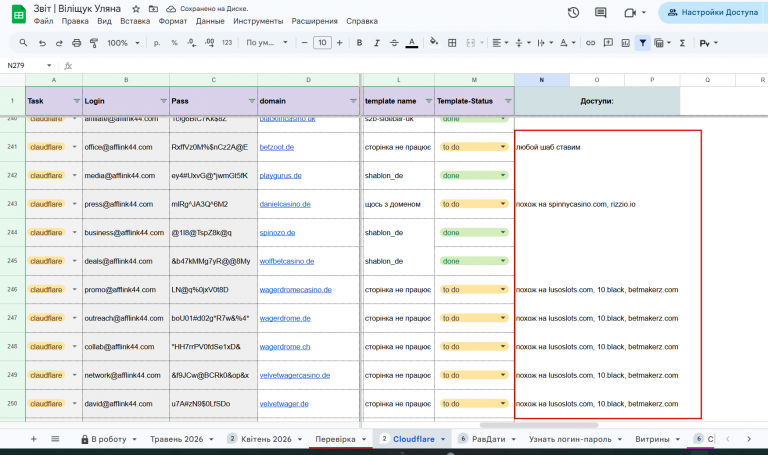Screen dimensions: 768x455
Task: Open the functions sigma menu
Action: [682, 43]
